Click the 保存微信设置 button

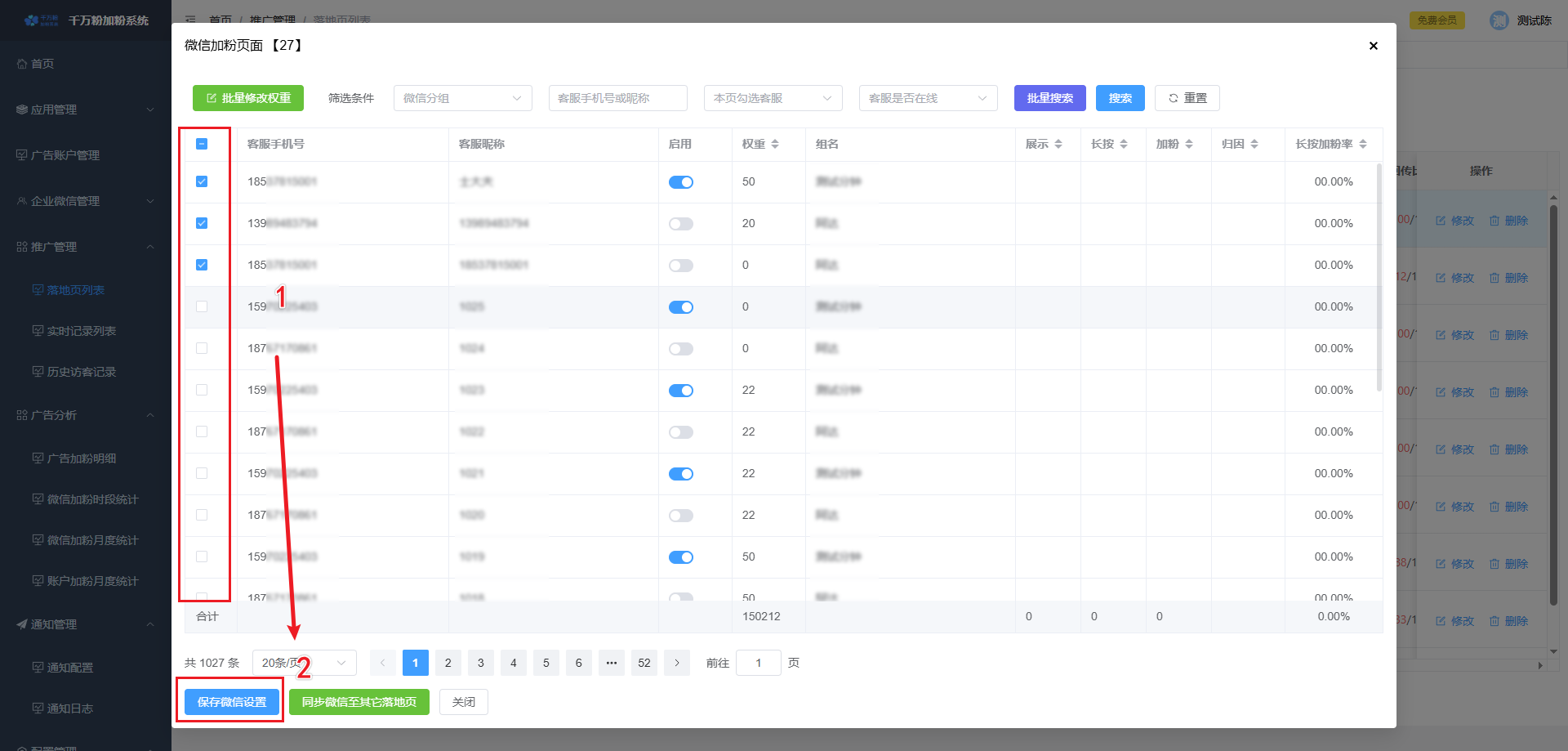pos(232,702)
